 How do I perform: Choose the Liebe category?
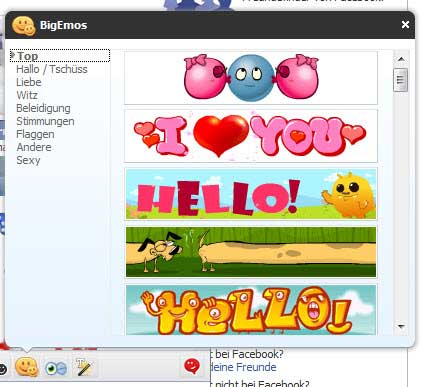(x=29, y=82)
